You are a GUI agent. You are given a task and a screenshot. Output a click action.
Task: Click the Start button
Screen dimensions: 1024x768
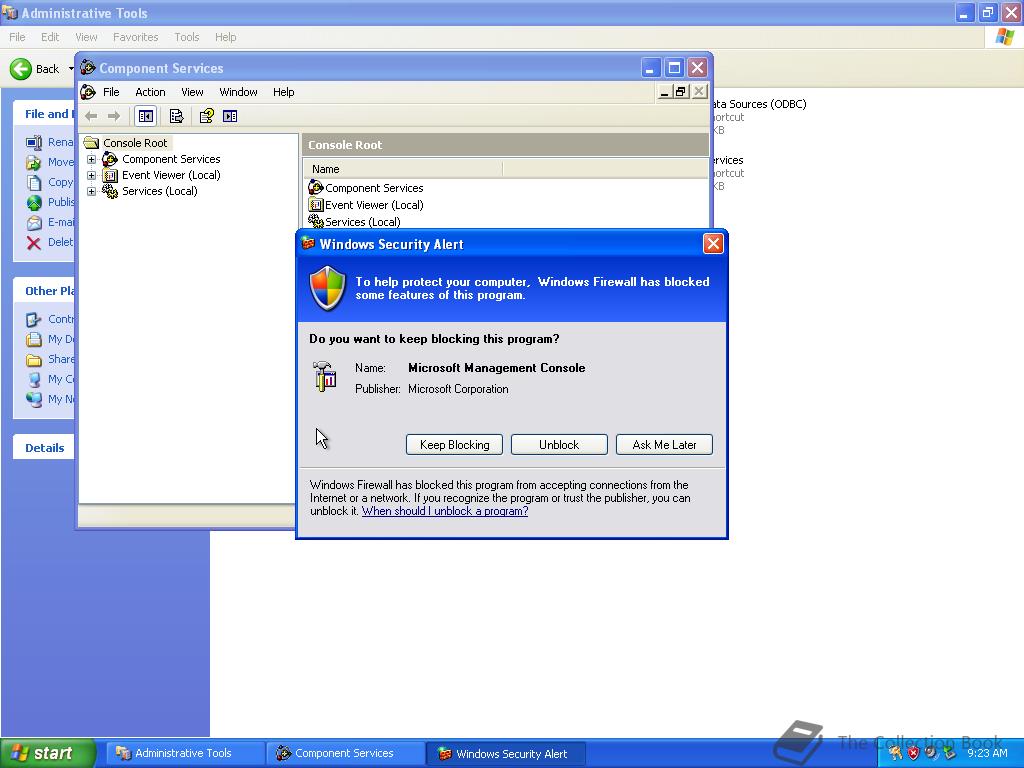[x=48, y=753]
